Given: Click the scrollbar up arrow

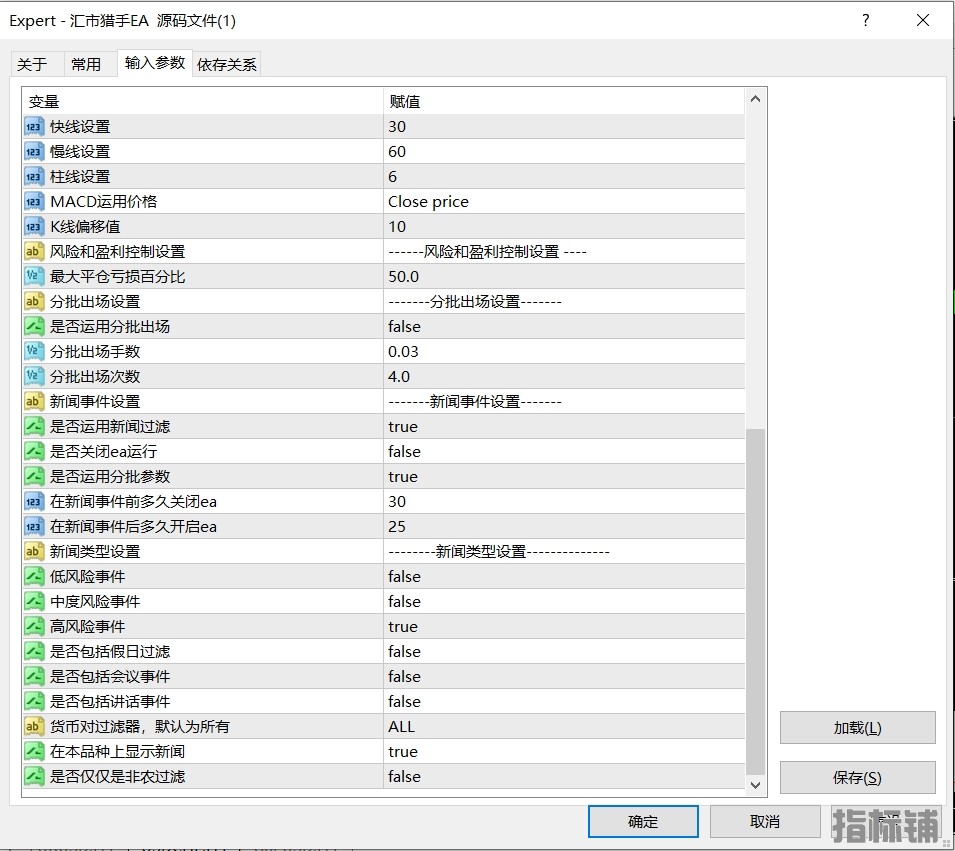Looking at the screenshot, I should (755, 99).
